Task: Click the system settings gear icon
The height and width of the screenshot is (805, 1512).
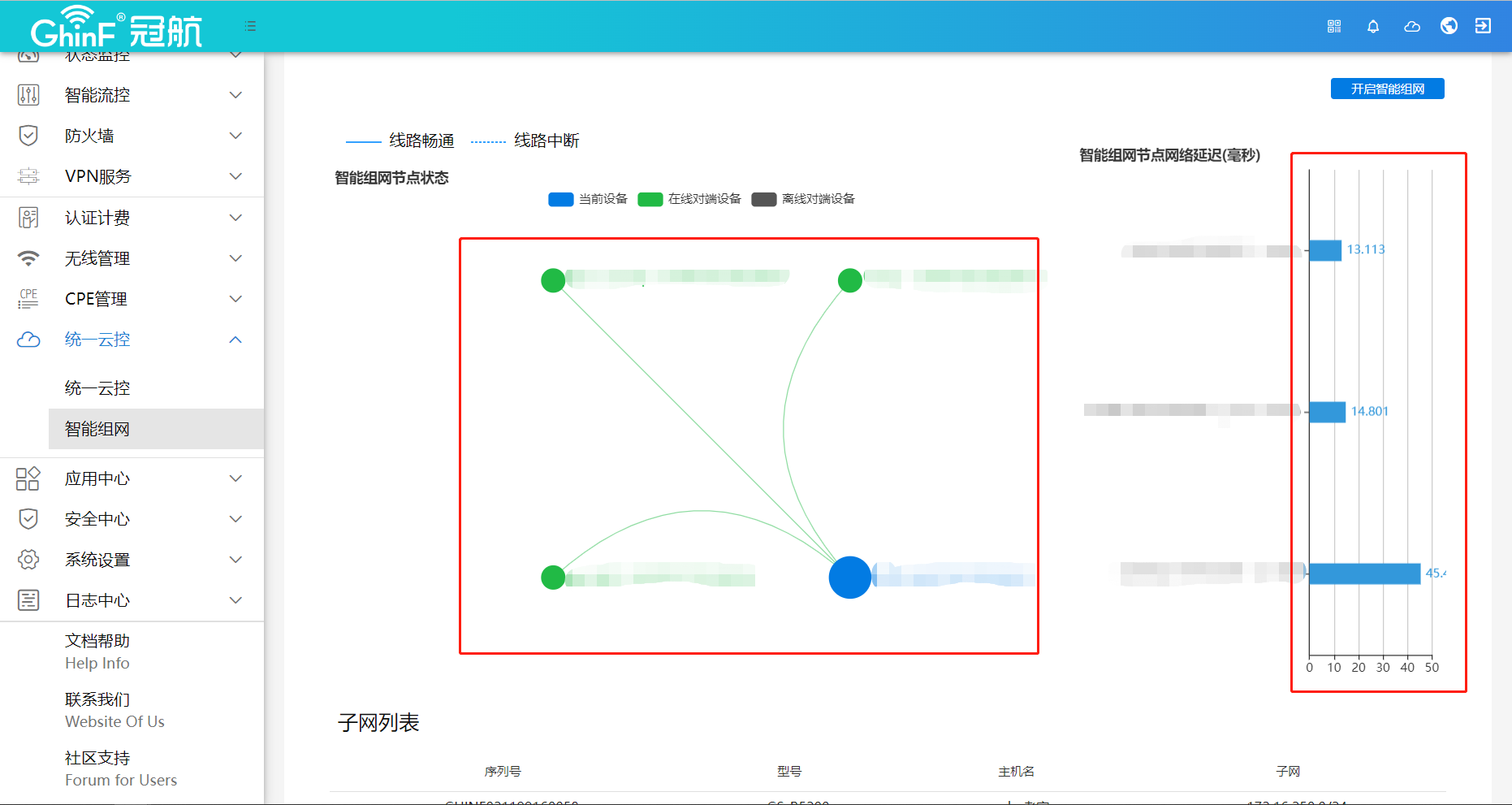Action: (x=28, y=560)
